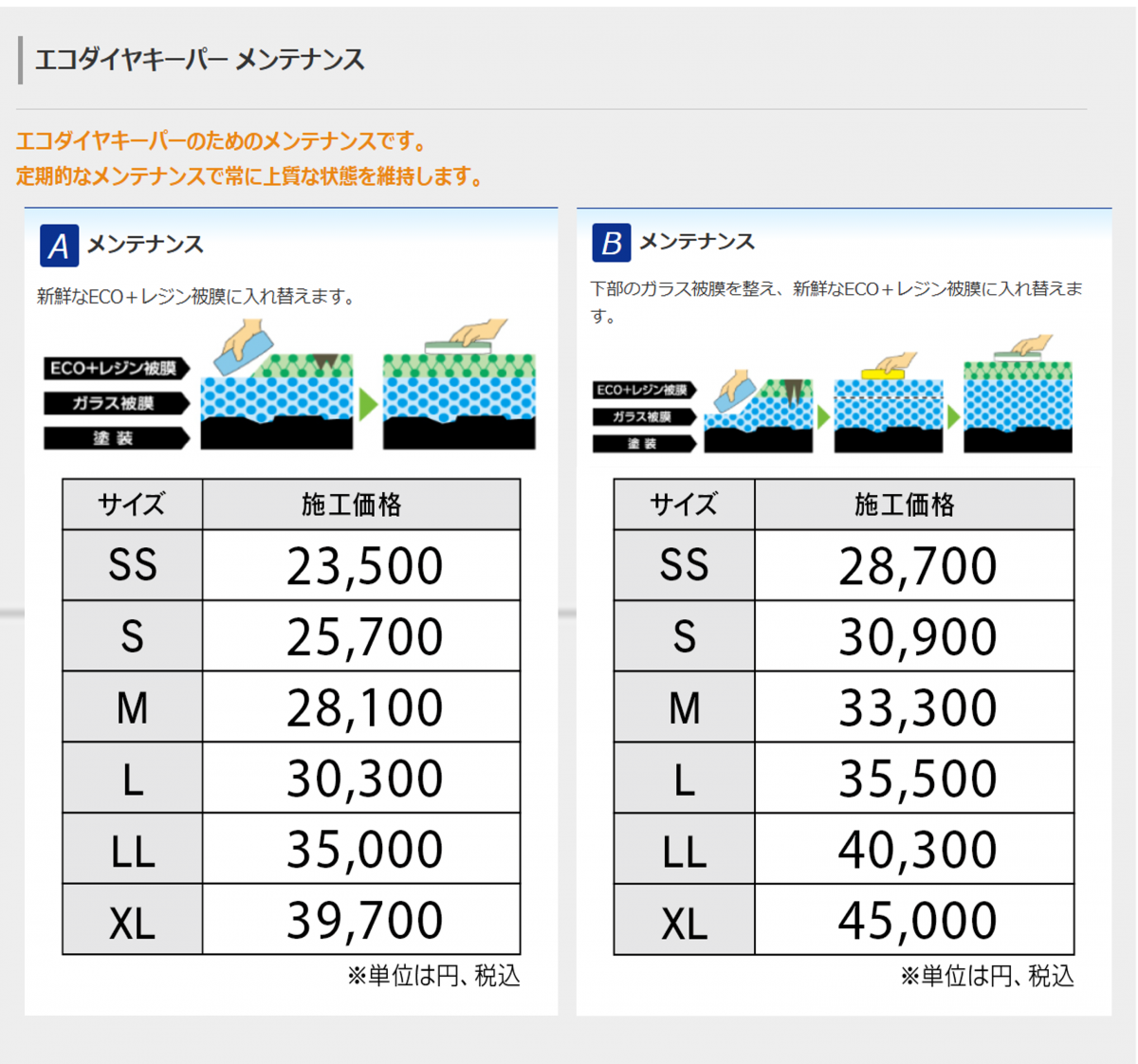Screen dimensions: 1138x1064
Task: Click the blue B badge icon
Action: (x=611, y=243)
